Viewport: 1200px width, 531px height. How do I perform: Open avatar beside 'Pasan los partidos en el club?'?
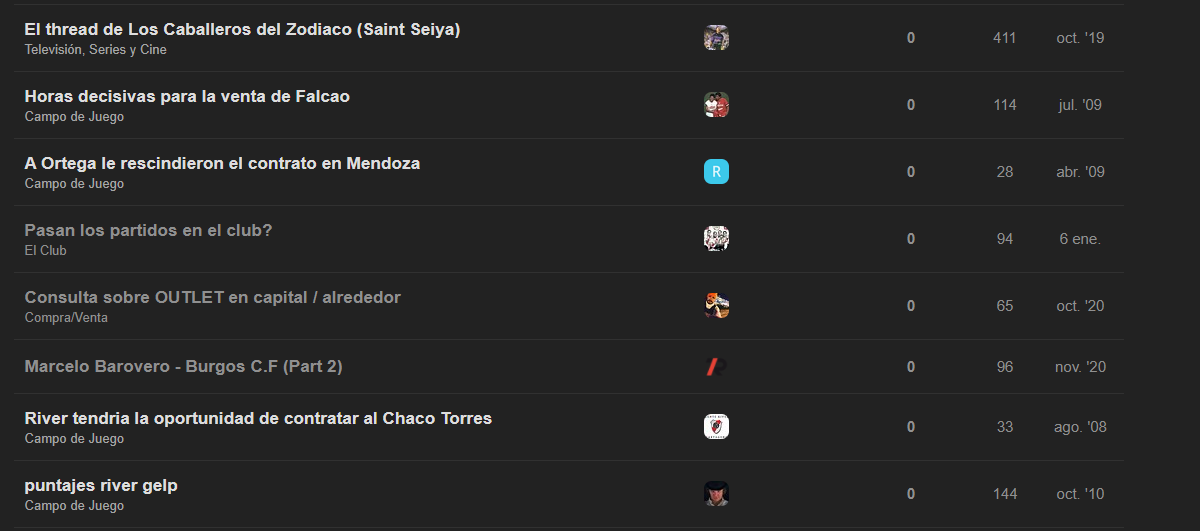coord(716,239)
